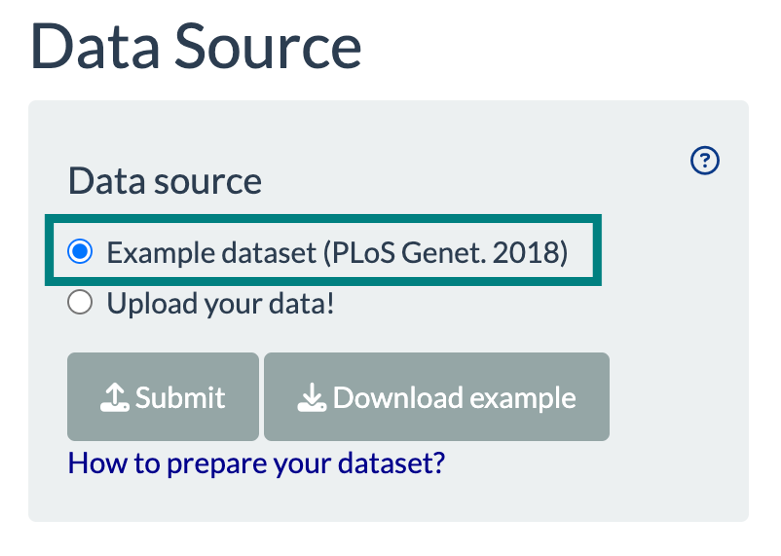781x556 pixels.
Task: Click the Upload your data! label text
Action: point(220,303)
